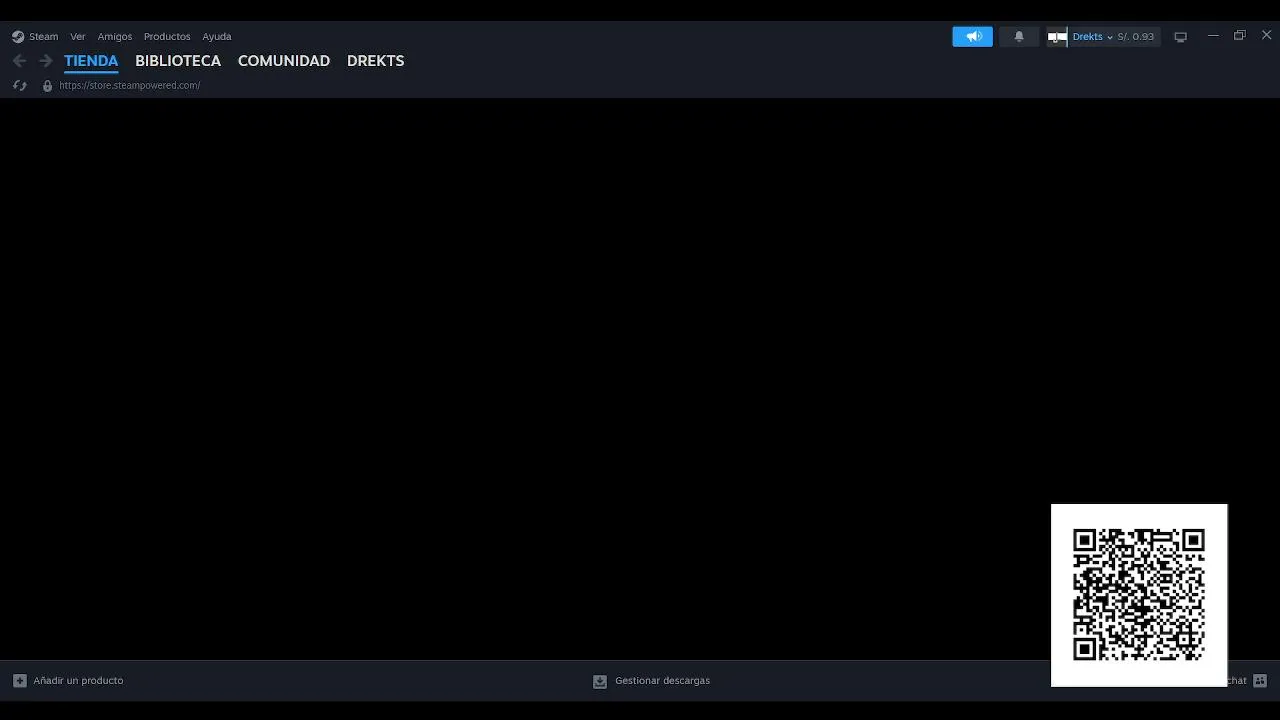Switch to the BIBLIOTECA tab
The width and height of the screenshot is (1280, 720).
tap(178, 61)
